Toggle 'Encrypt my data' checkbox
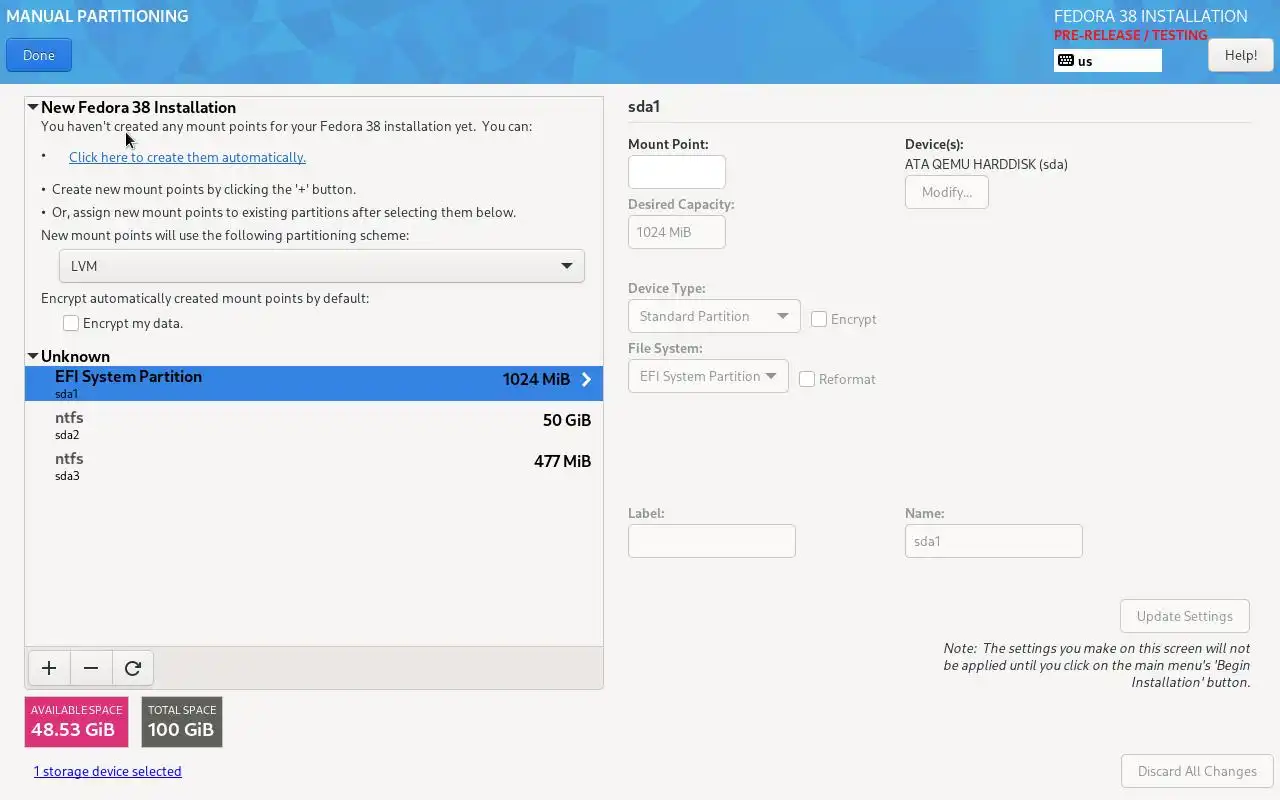The image size is (1280, 800). (71, 323)
